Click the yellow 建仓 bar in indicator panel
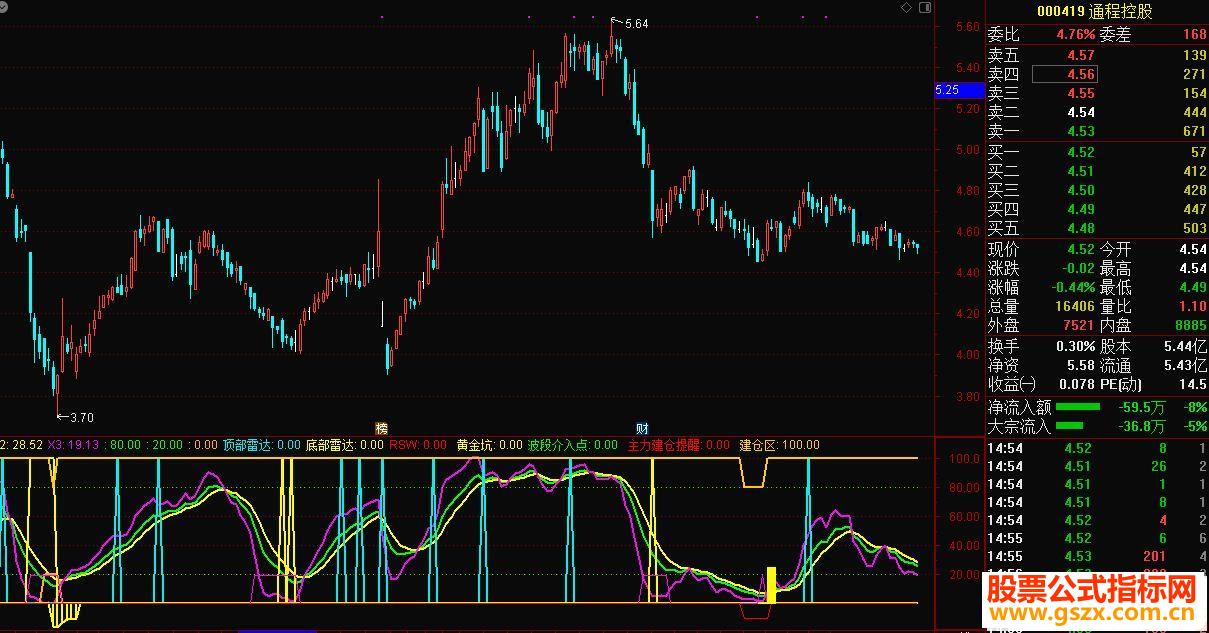Image resolution: width=1209 pixels, height=633 pixels. [x=771, y=584]
